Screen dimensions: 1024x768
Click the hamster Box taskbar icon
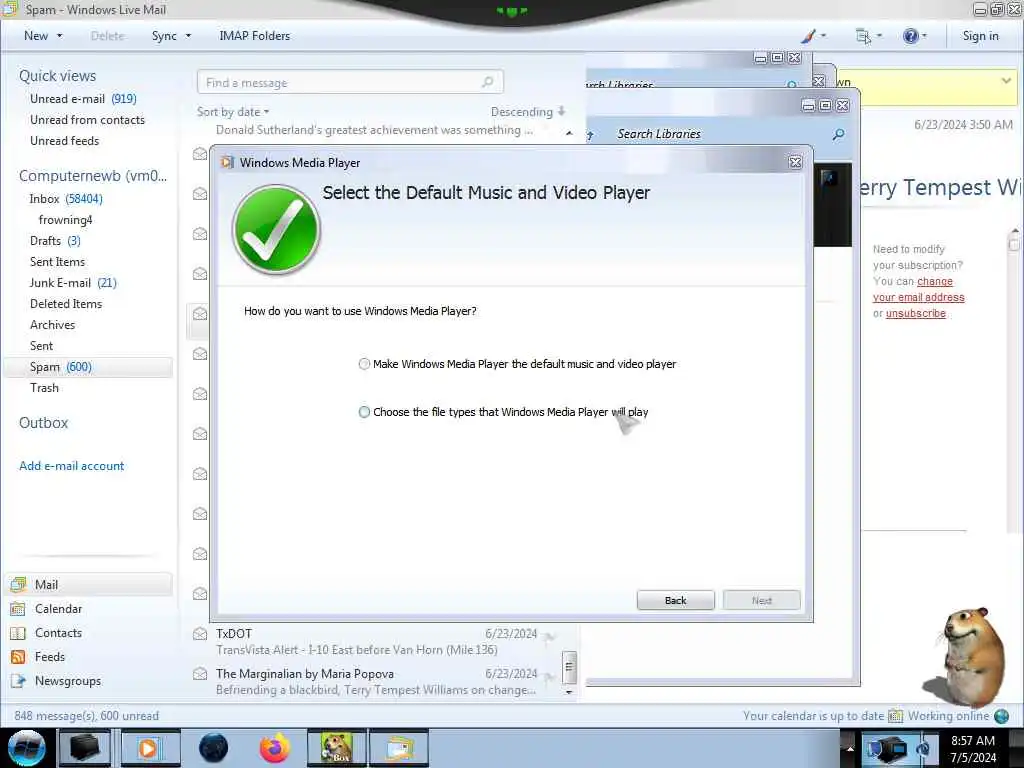337,748
